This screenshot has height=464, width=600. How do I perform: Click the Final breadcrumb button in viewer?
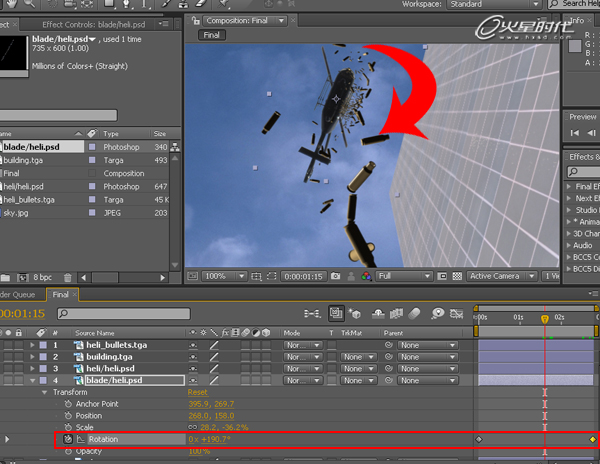(x=212, y=35)
